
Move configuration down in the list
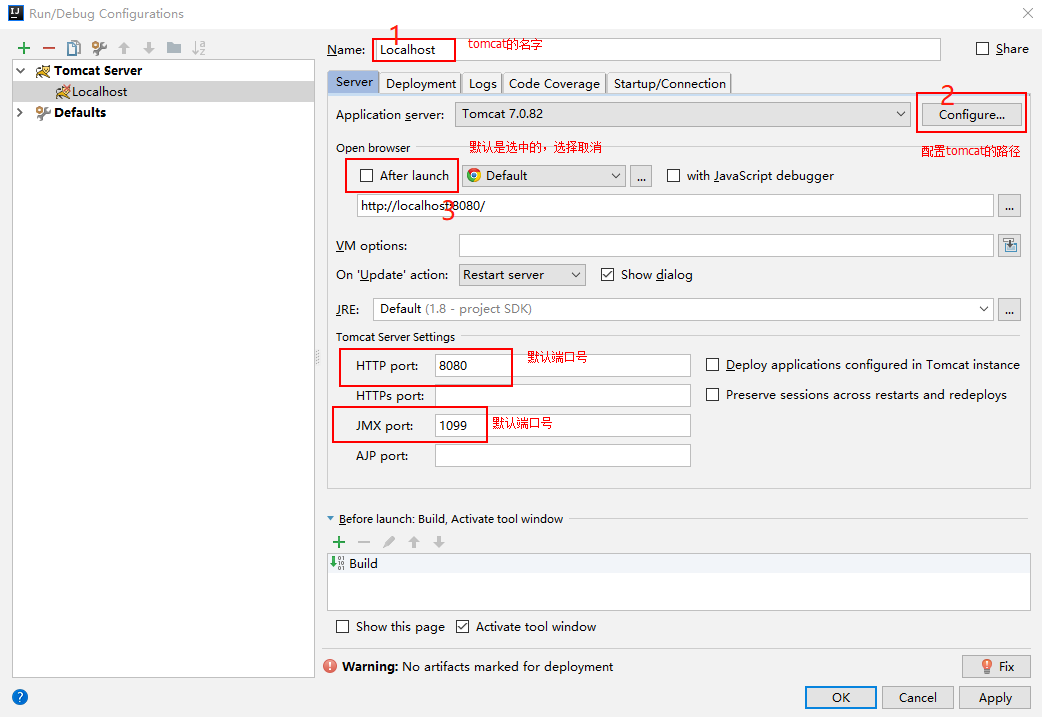pyautogui.click(x=149, y=48)
